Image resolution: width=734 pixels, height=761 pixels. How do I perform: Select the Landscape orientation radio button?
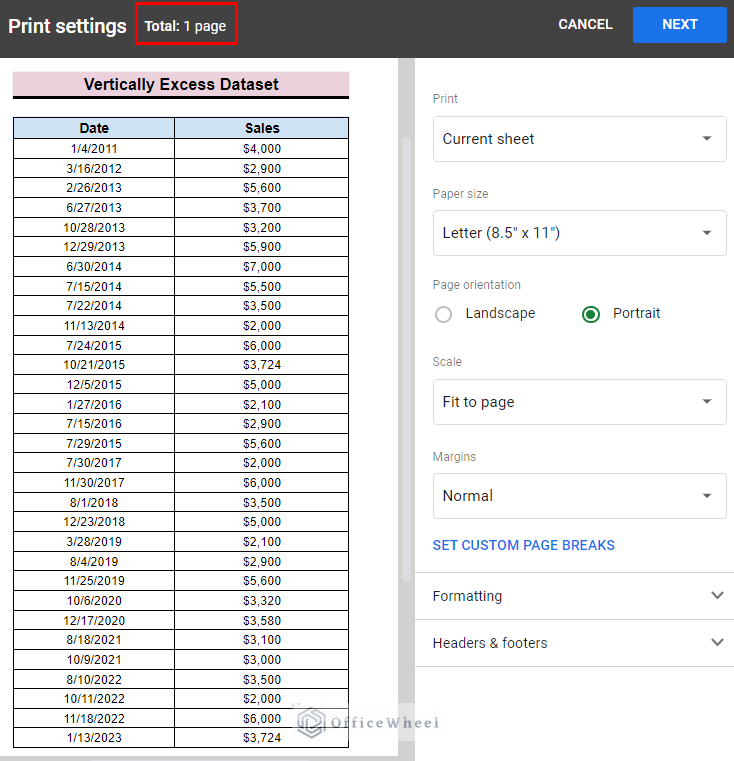click(444, 314)
